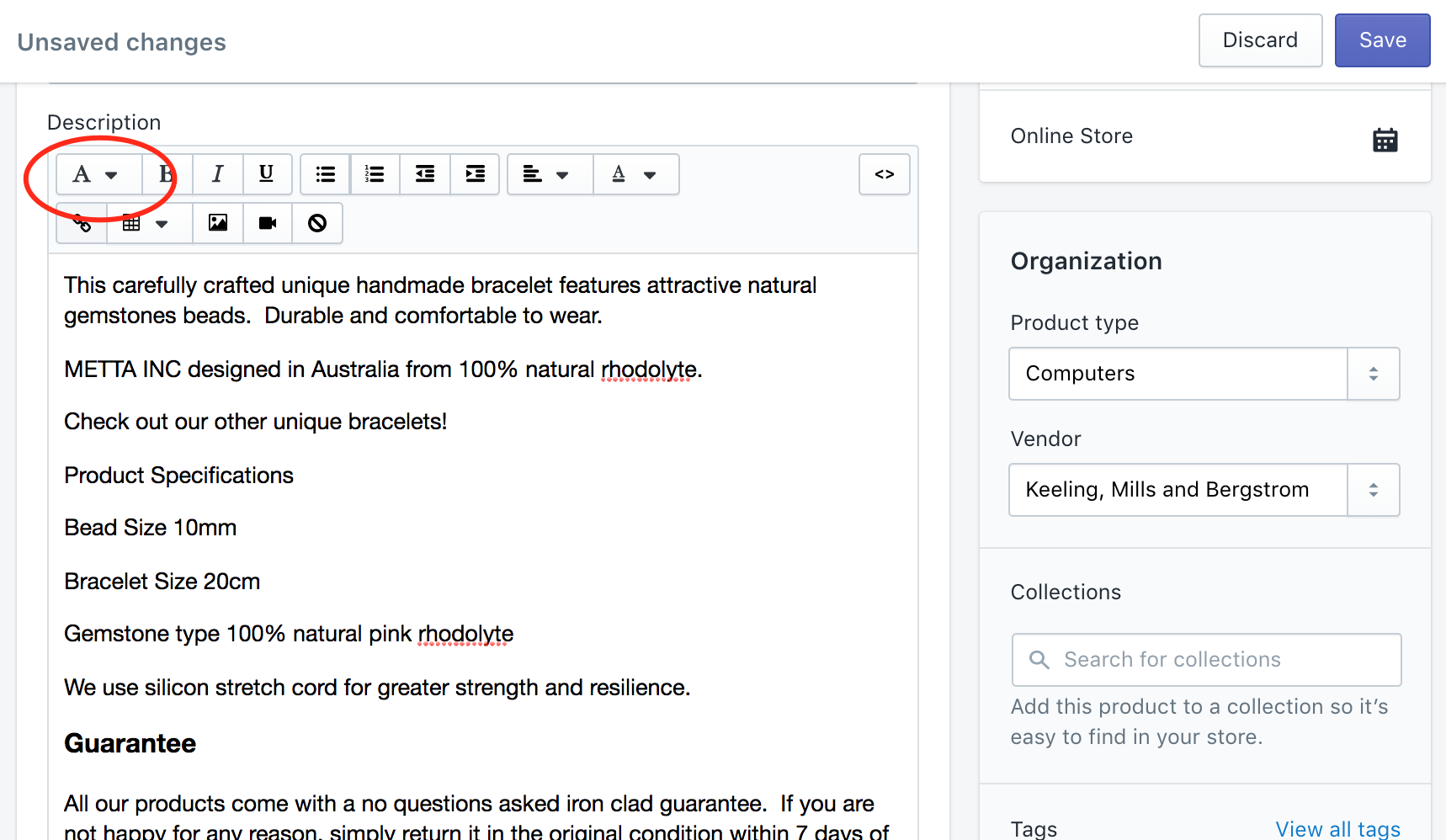Screen dimensions: 1446x840
Task: Click the misspelled 'rhodolyte' in Gemstone type line
Action: click(x=465, y=634)
